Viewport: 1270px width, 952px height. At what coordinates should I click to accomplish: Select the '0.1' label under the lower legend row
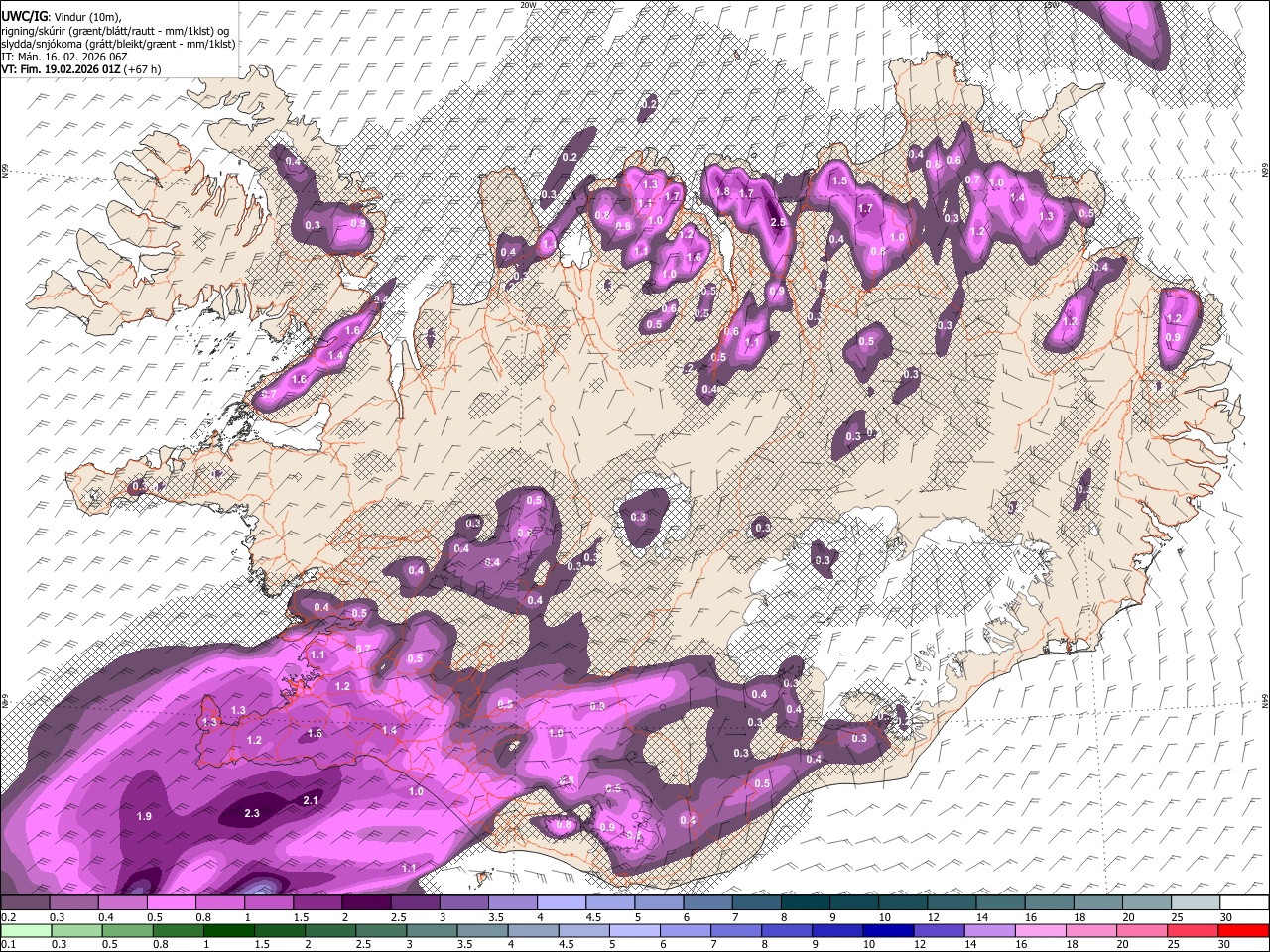7,944
